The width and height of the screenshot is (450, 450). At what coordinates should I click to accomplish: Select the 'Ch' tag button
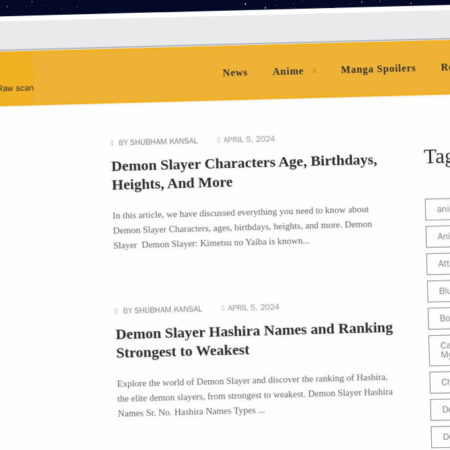(440, 383)
